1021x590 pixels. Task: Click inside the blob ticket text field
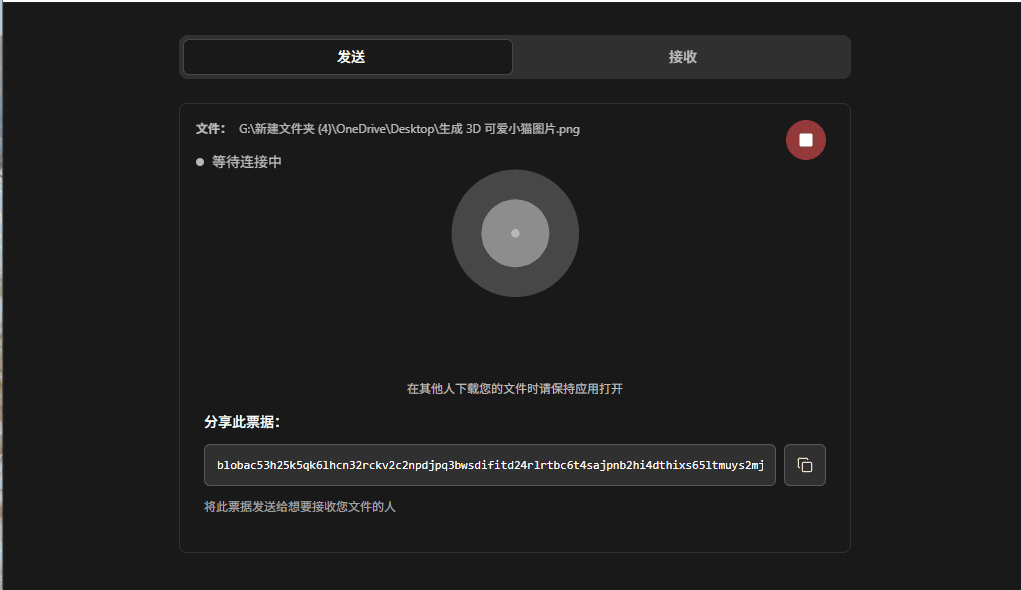pos(489,465)
